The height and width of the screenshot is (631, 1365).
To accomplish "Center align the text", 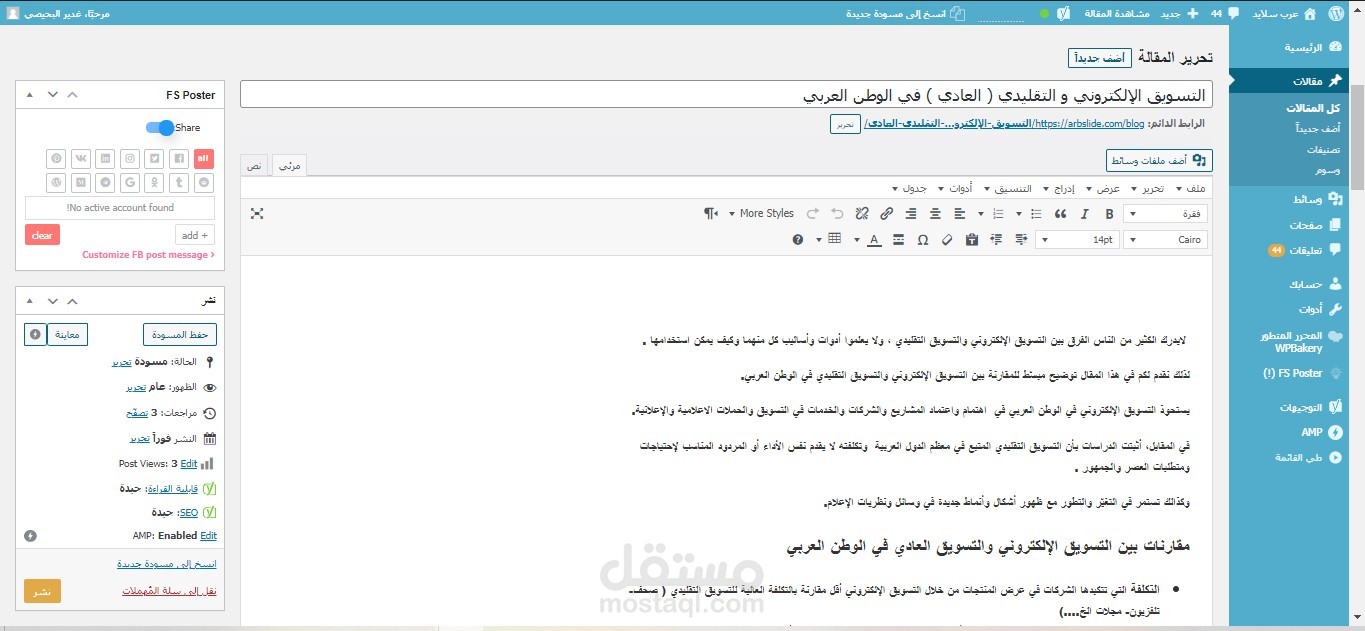I will click(935, 214).
